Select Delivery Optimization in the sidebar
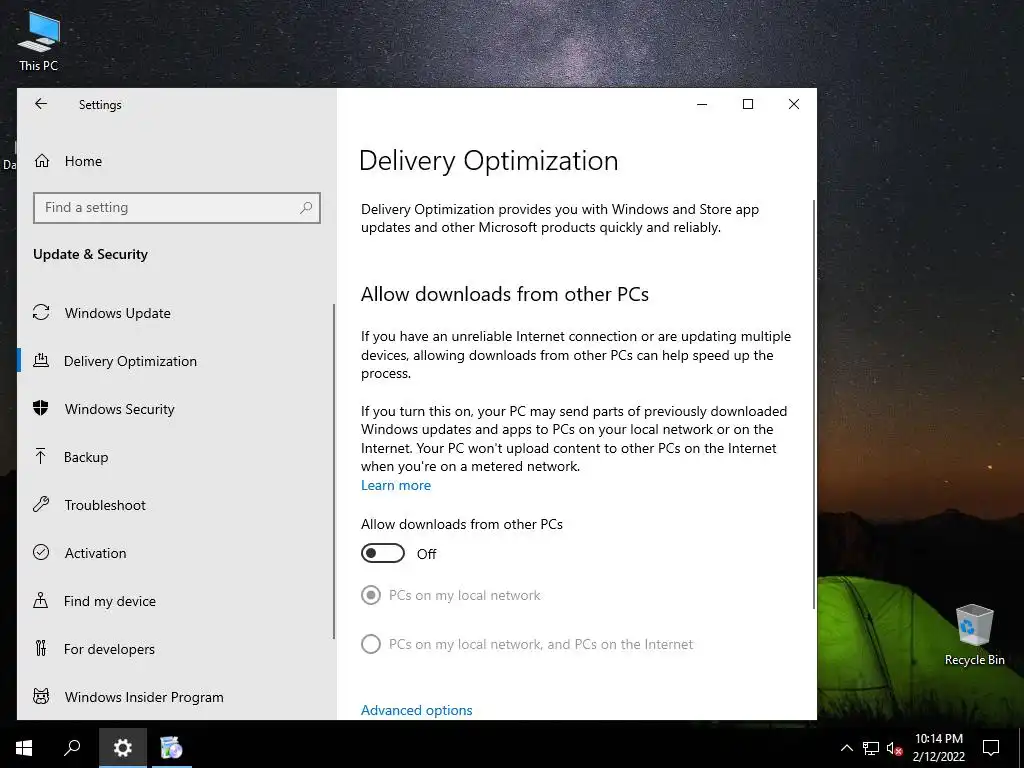 130,361
